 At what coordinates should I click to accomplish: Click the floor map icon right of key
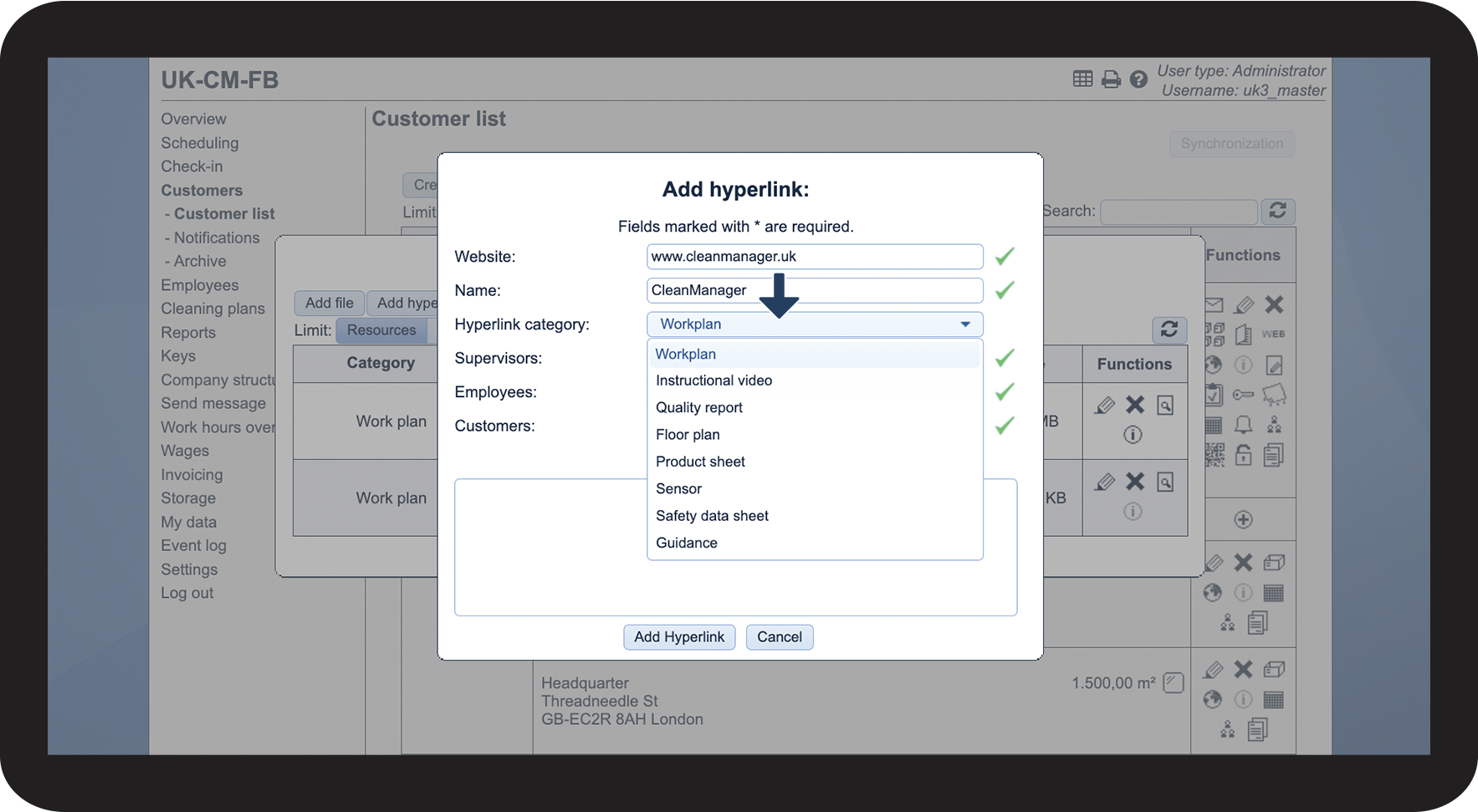(1274, 395)
